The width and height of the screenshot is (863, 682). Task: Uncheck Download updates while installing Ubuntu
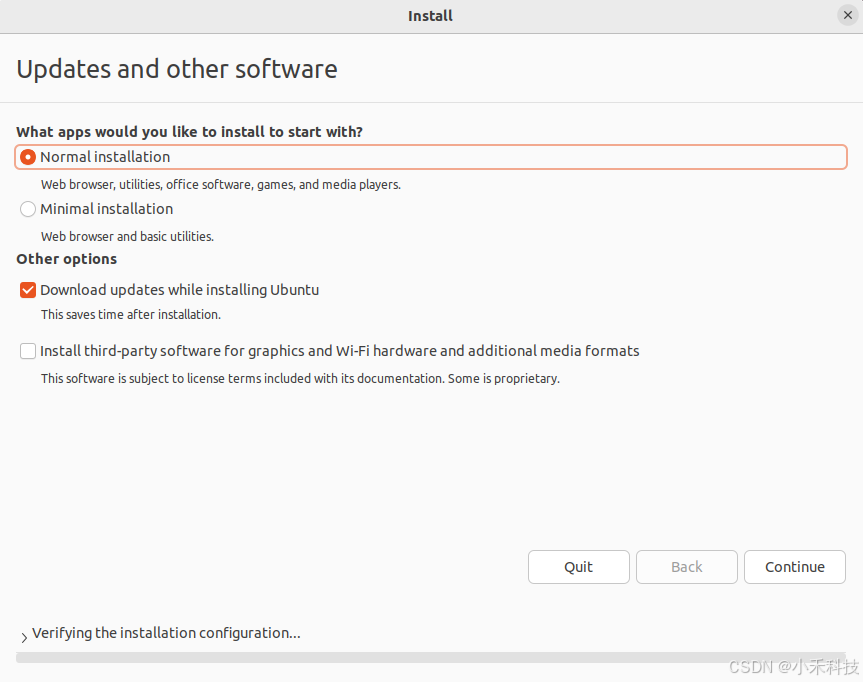tap(28, 290)
